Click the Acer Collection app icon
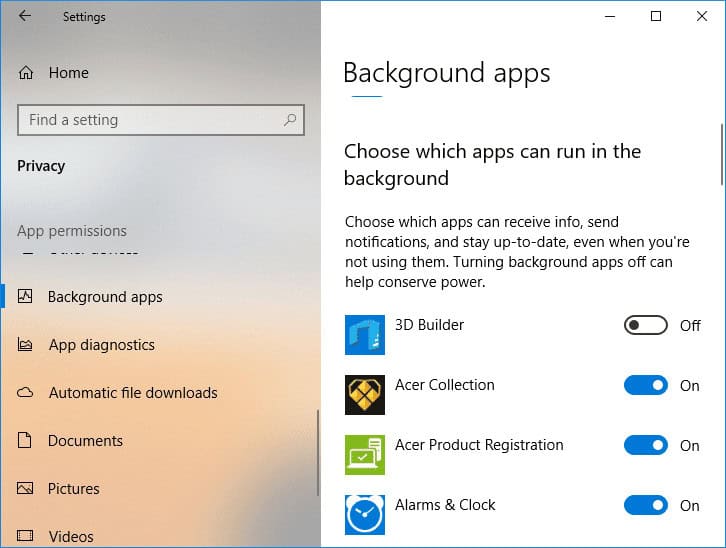The image size is (726, 548). [365, 395]
